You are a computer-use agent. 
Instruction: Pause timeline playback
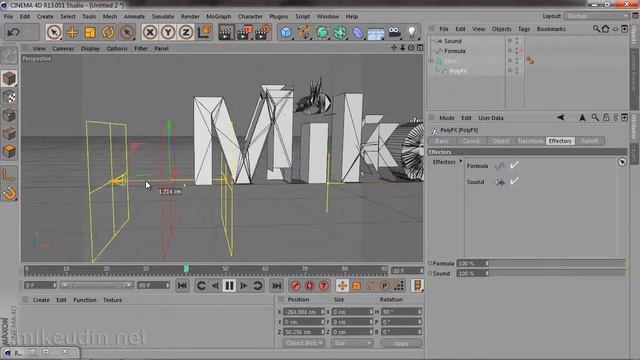(x=229, y=286)
